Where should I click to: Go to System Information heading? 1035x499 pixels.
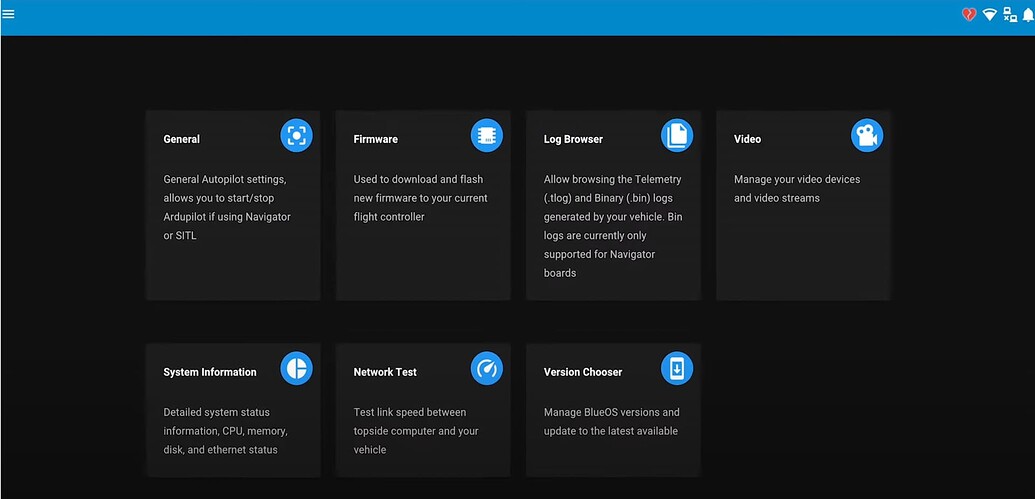210,372
